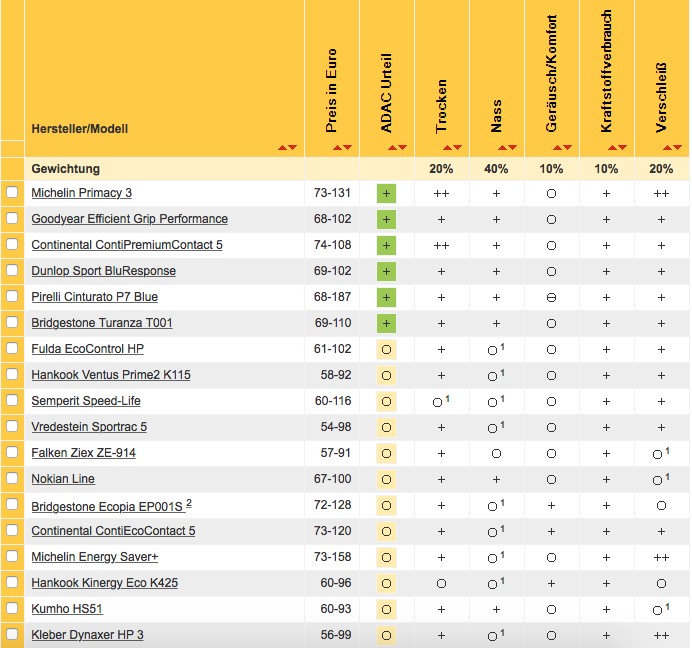
Task: Select the Kumho HS51 checkbox
Action: tap(12, 608)
